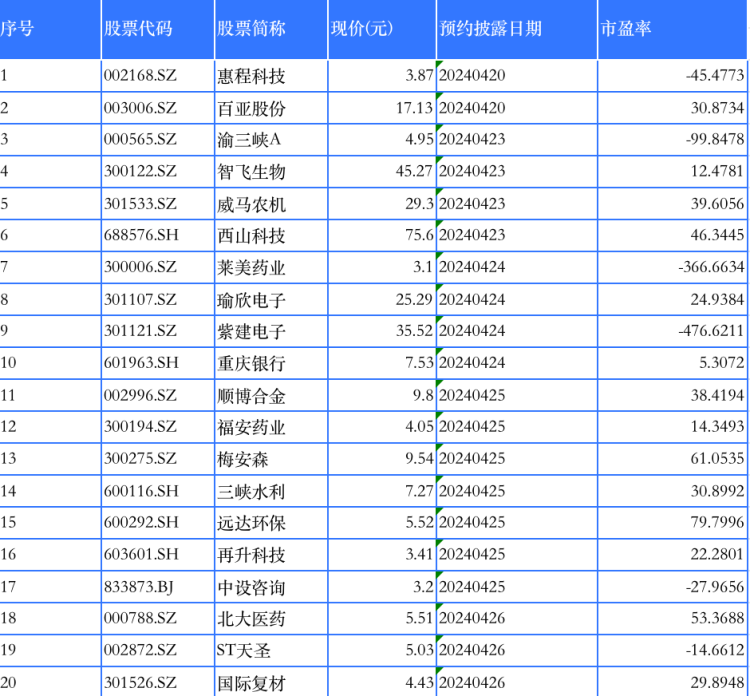Click P/E value -366.6634

click(x=673, y=267)
